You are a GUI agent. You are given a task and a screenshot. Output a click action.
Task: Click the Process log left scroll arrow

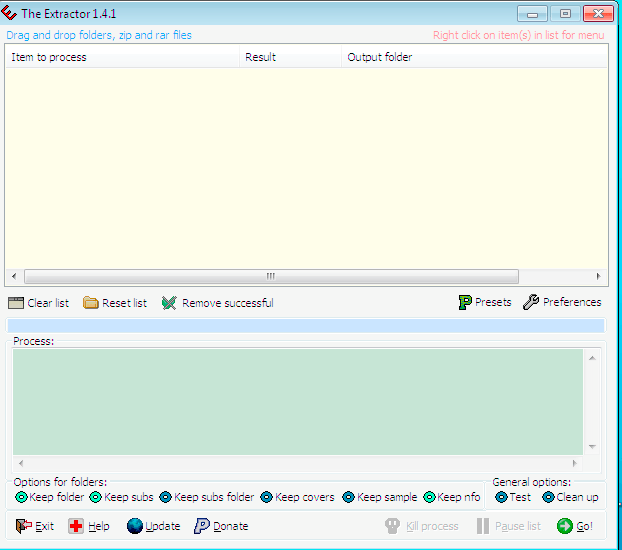(21, 463)
